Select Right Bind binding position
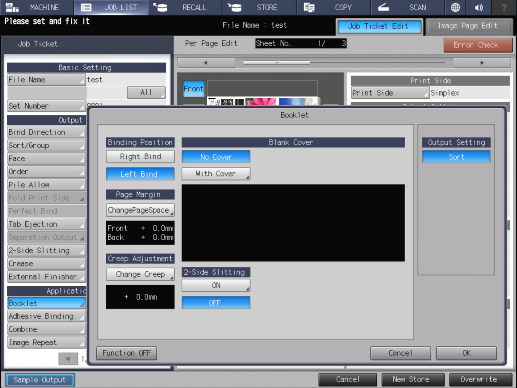The height and width of the screenshot is (388, 517). [x=140, y=156]
